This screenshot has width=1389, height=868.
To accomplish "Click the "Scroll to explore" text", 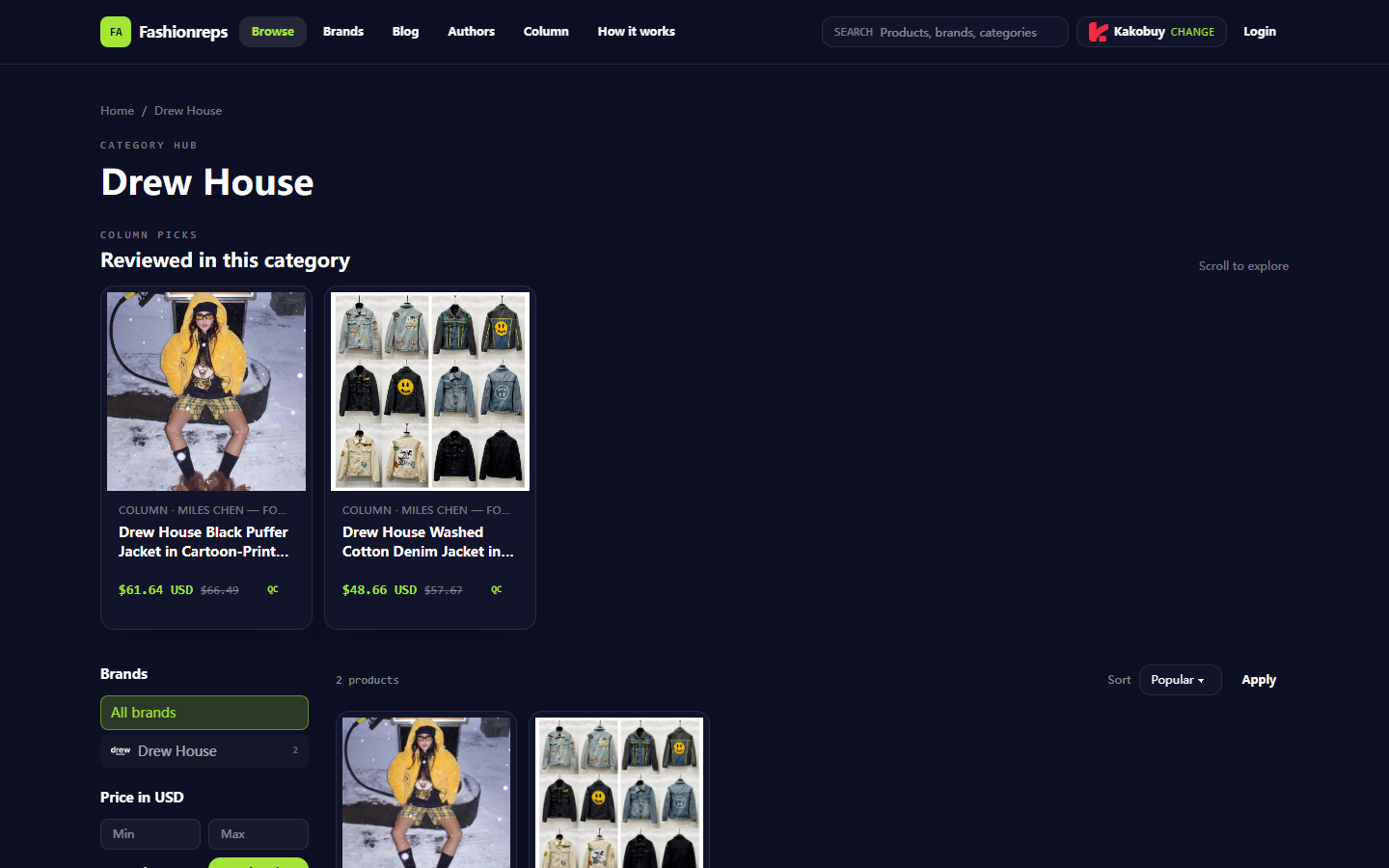I will (1243, 266).
